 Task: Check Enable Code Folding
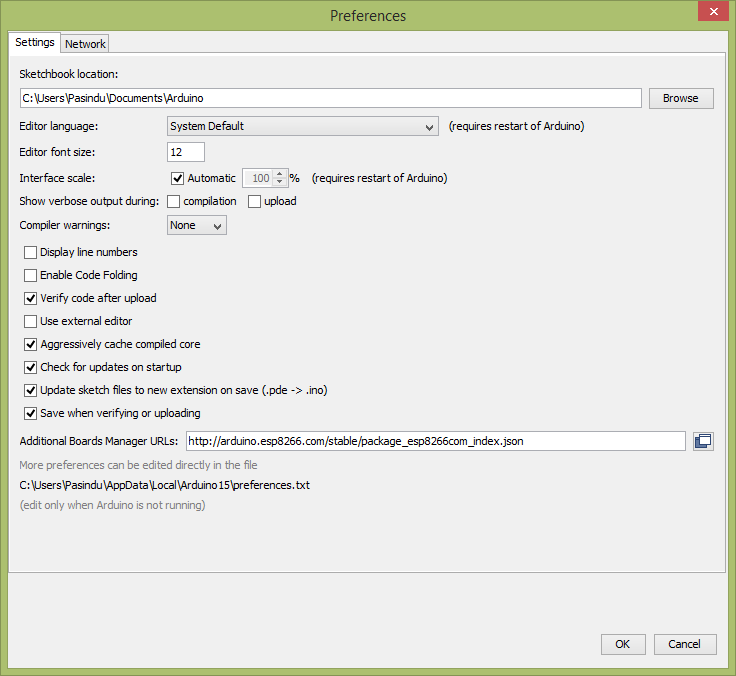coord(31,276)
